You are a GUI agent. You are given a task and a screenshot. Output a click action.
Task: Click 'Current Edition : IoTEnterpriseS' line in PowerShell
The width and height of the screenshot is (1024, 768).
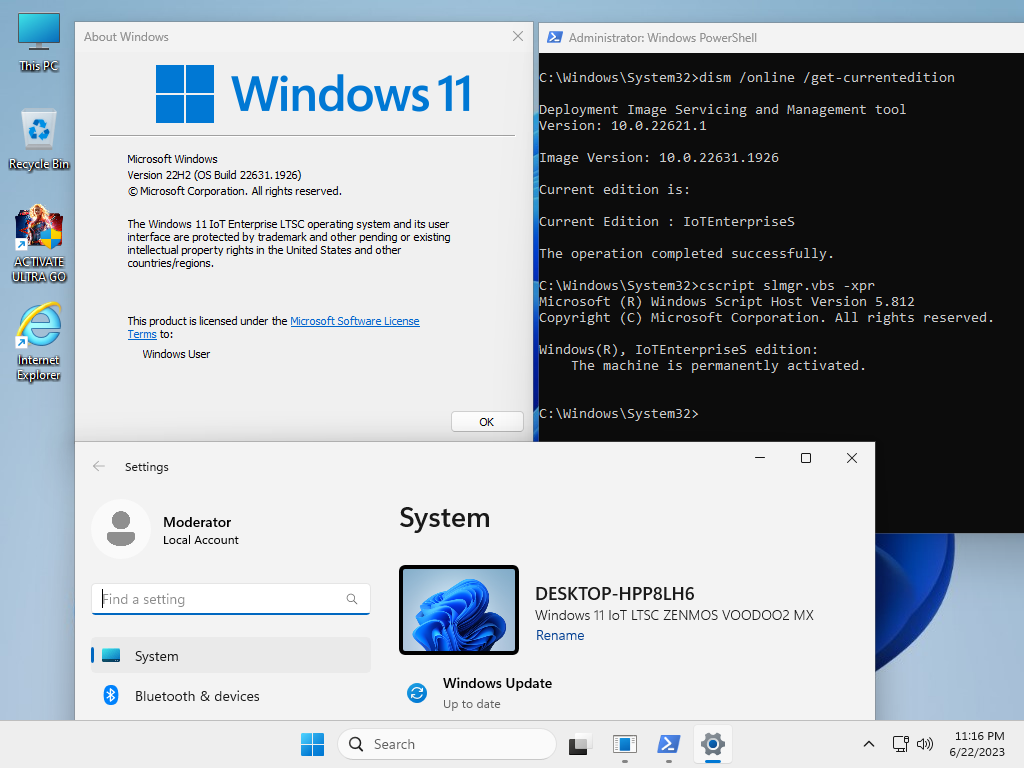coord(667,221)
